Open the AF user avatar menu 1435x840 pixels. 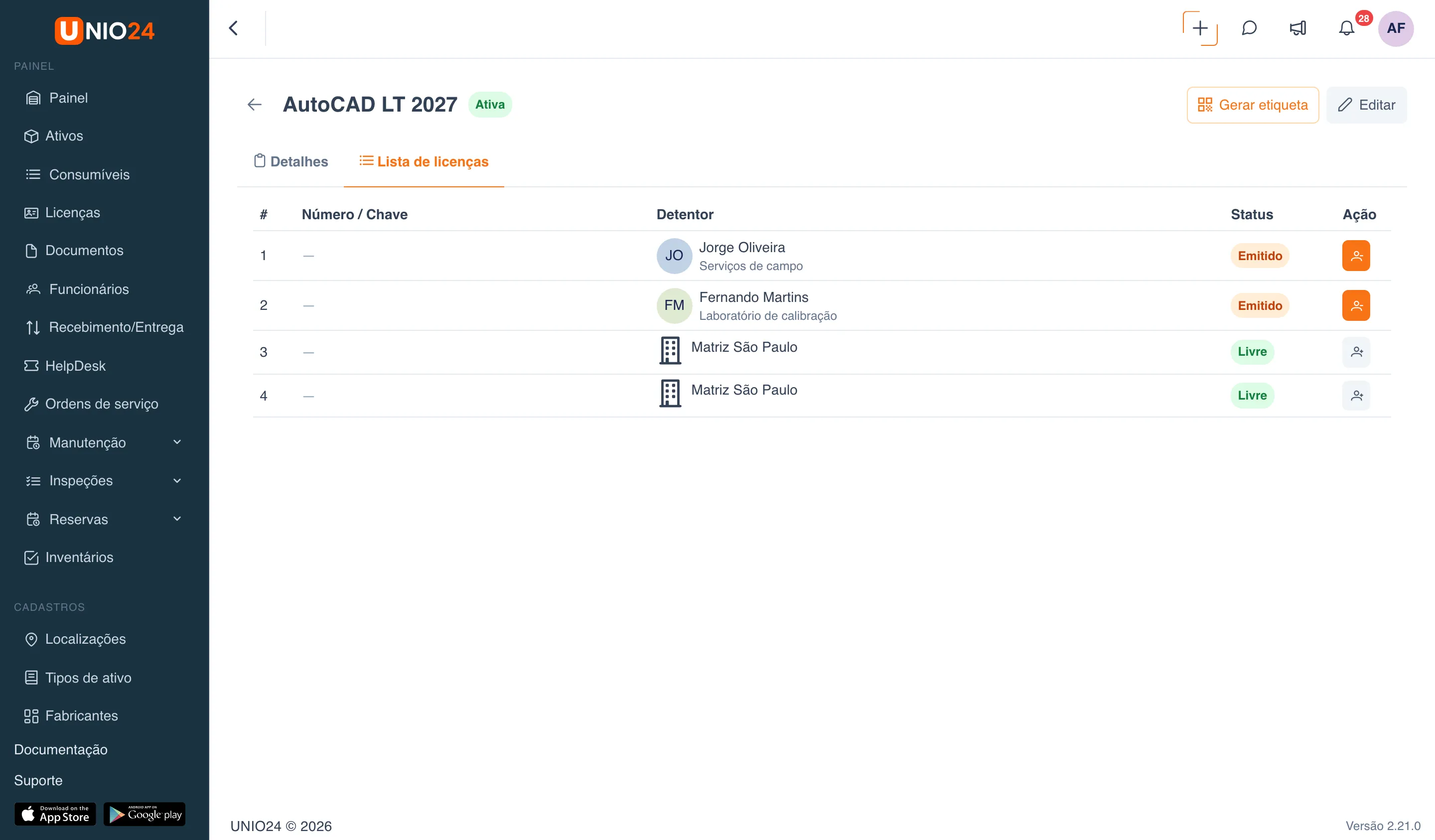point(1395,28)
